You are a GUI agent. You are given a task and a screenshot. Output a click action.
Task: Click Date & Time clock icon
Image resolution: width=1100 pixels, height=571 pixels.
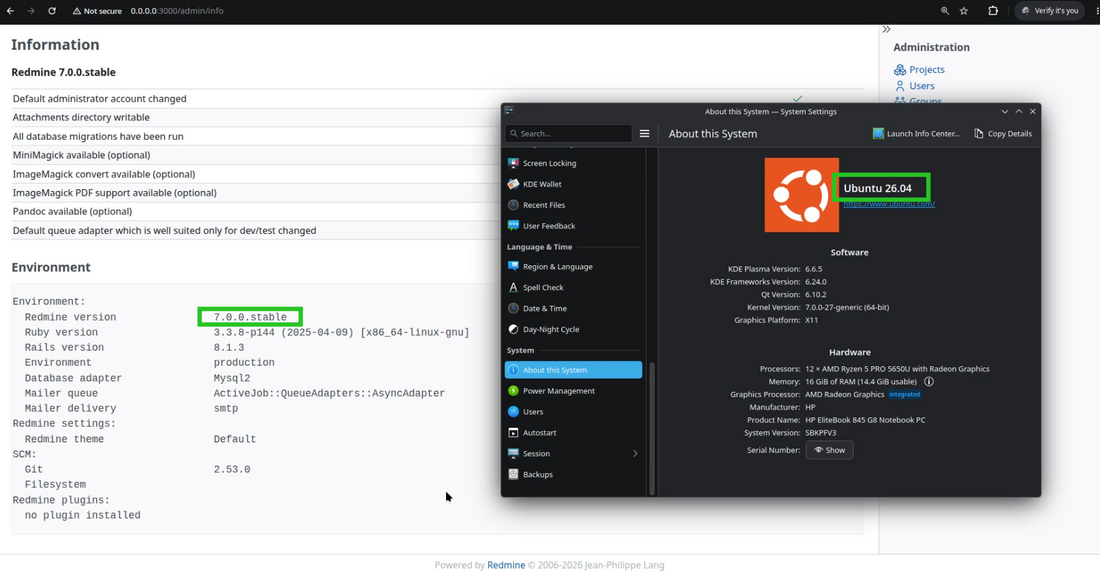click(514, 309)
